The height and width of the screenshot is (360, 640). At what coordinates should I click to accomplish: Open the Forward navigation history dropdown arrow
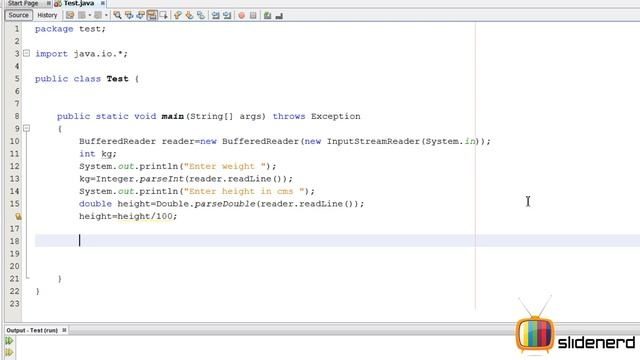pos(106,16)
